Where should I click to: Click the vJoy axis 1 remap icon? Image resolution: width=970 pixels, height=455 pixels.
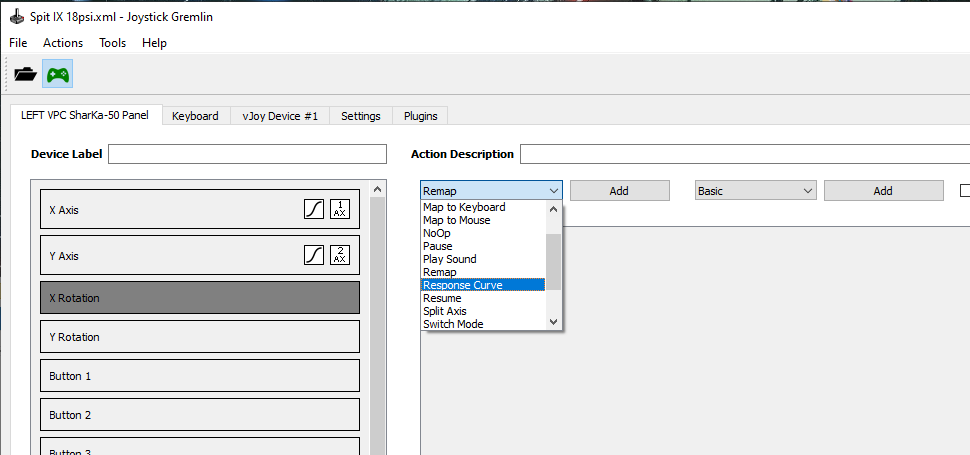click(340, 209)
